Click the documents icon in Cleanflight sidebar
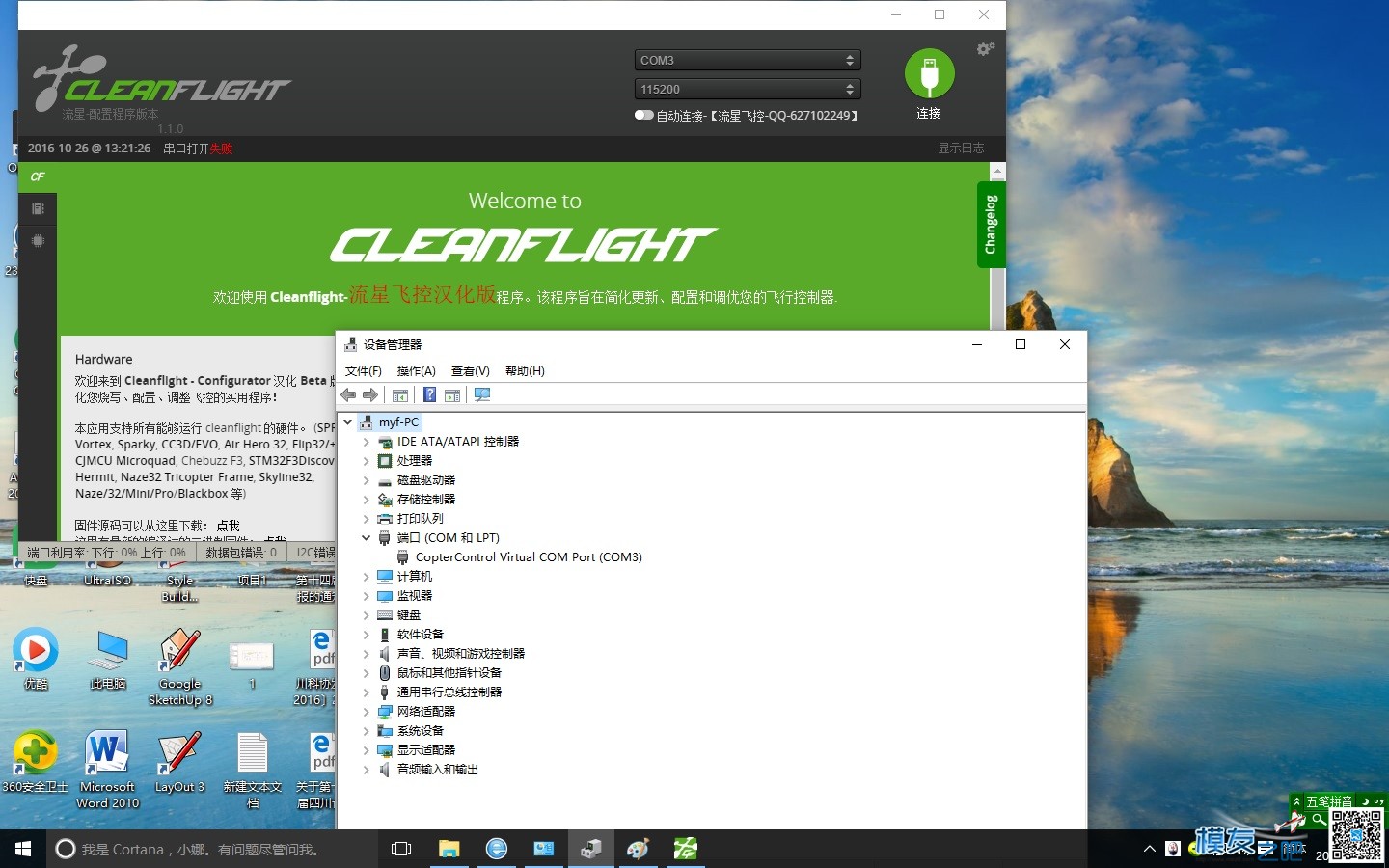The image size is (1389, 868). 38,208
